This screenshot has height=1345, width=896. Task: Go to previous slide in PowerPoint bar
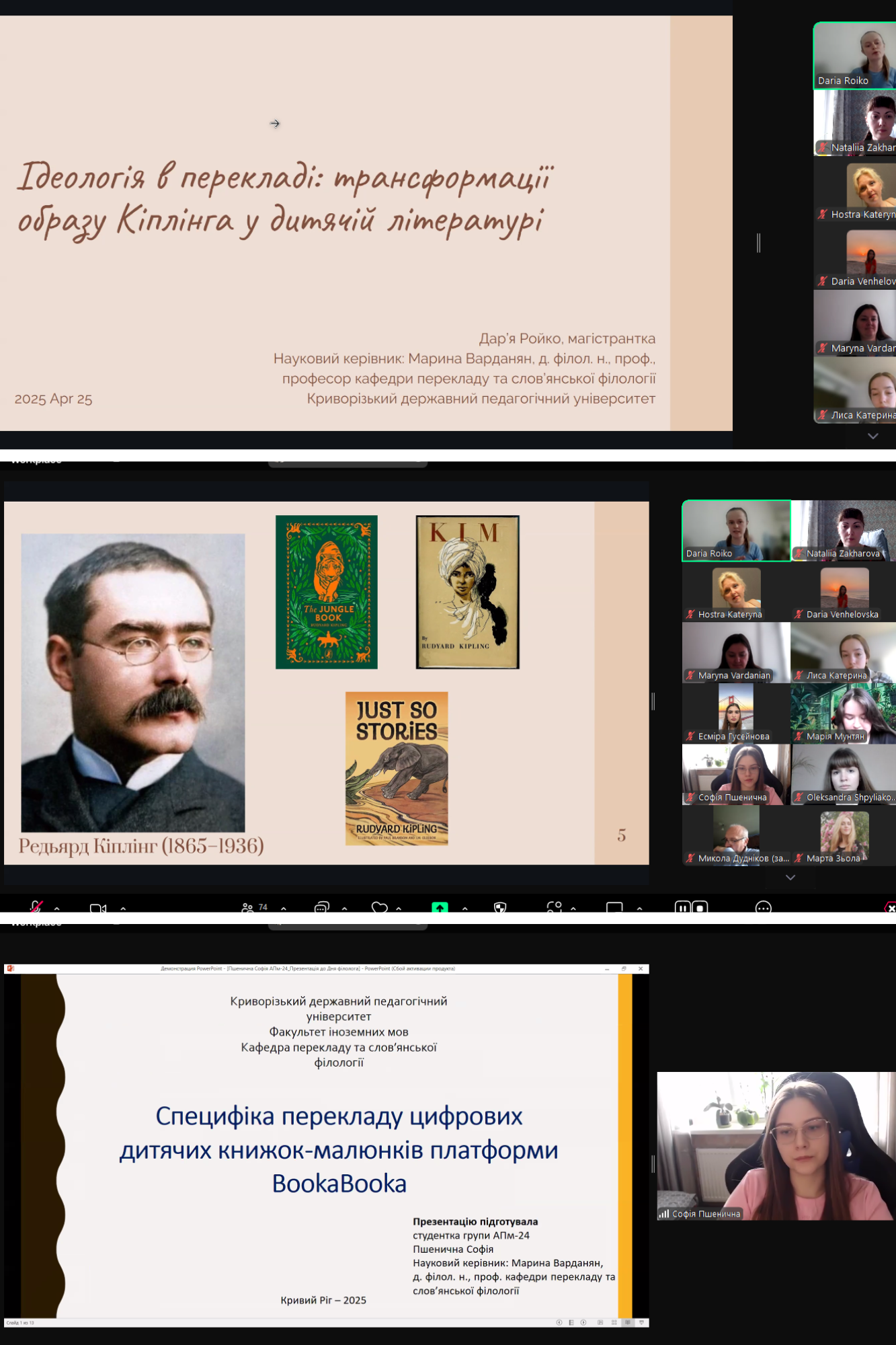tap(559, 1322)
